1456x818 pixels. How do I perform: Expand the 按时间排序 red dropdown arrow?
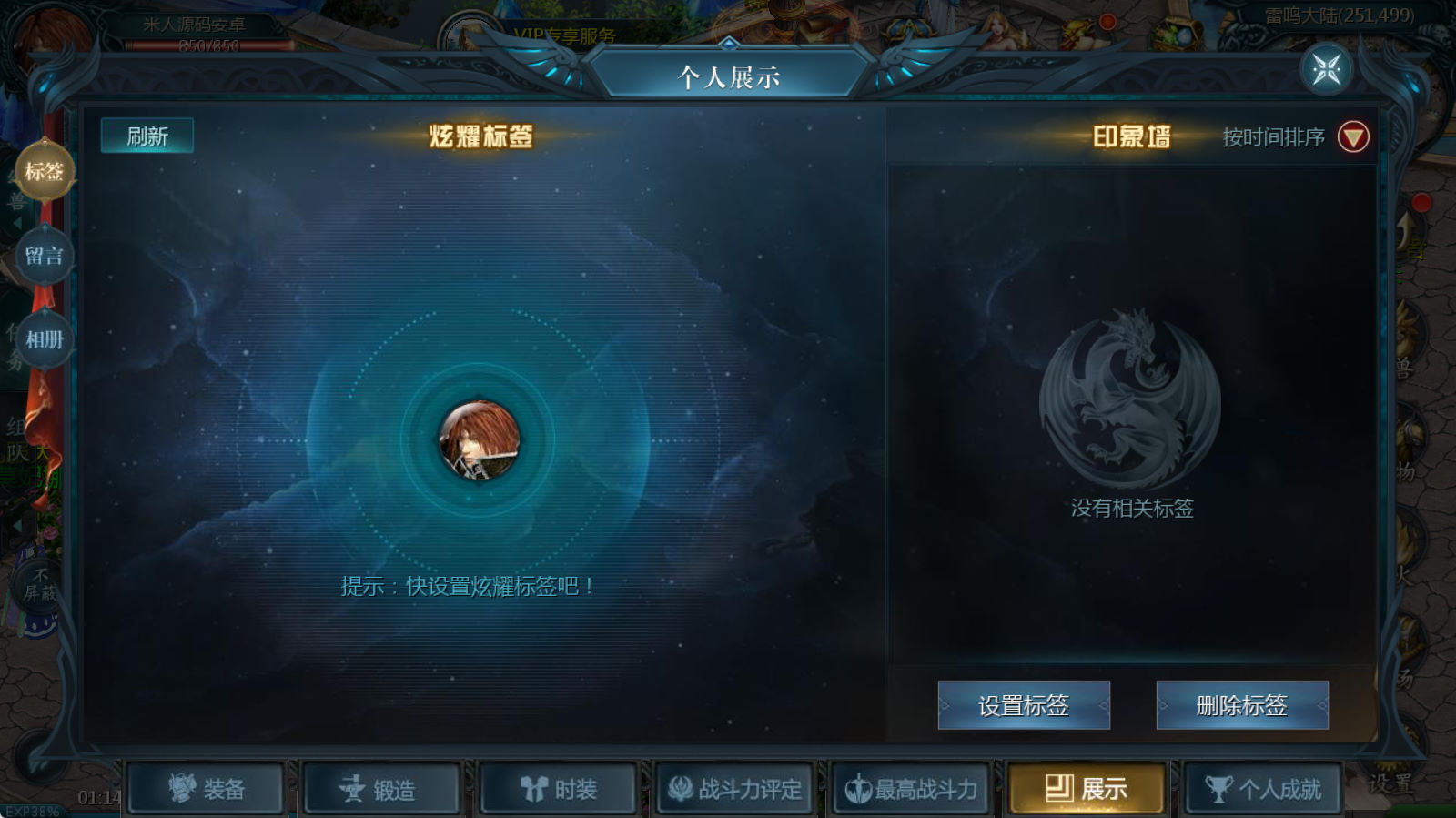pyautogui.click(x=1353, y=136)
